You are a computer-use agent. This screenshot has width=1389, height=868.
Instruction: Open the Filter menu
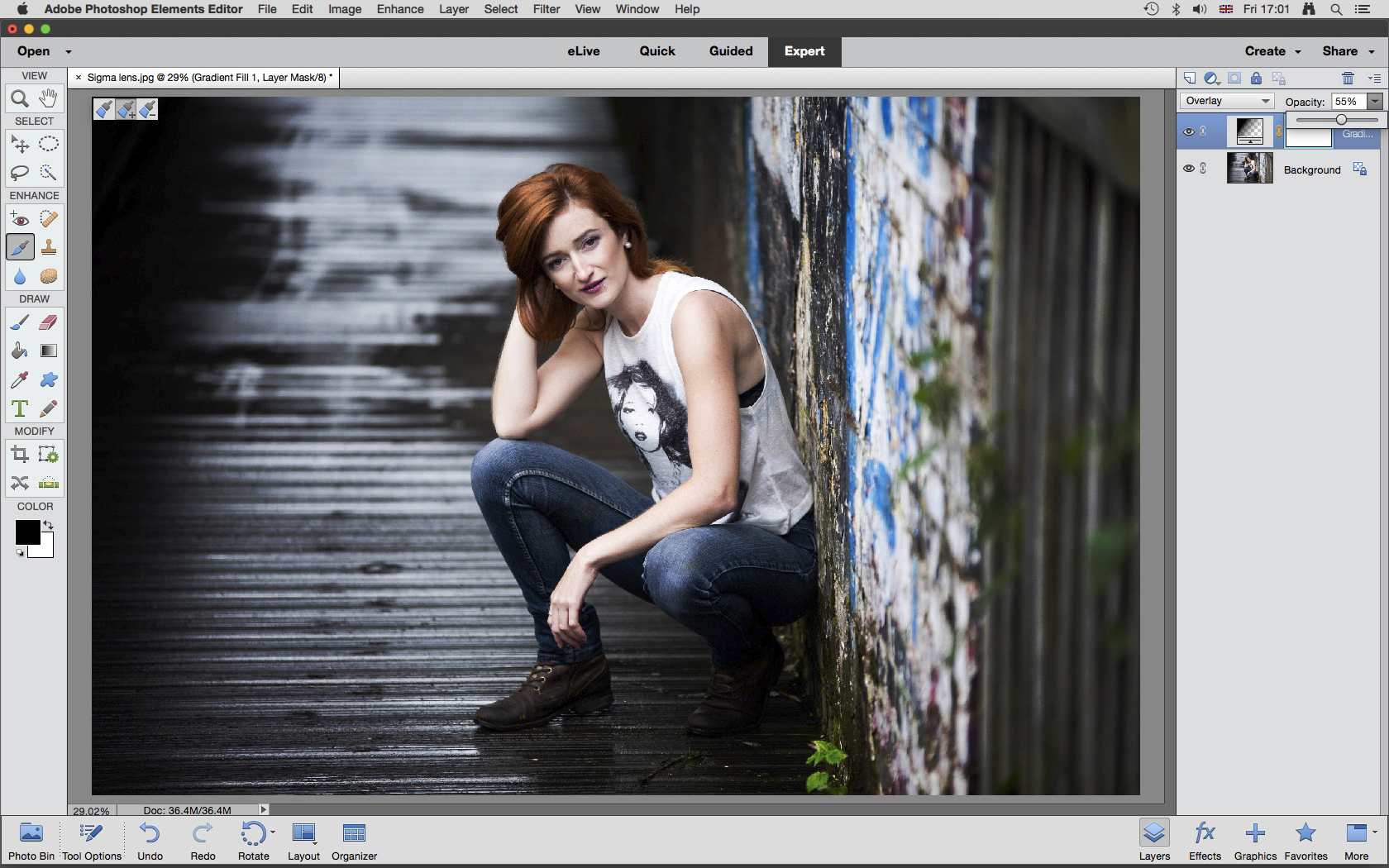point(547,9)
